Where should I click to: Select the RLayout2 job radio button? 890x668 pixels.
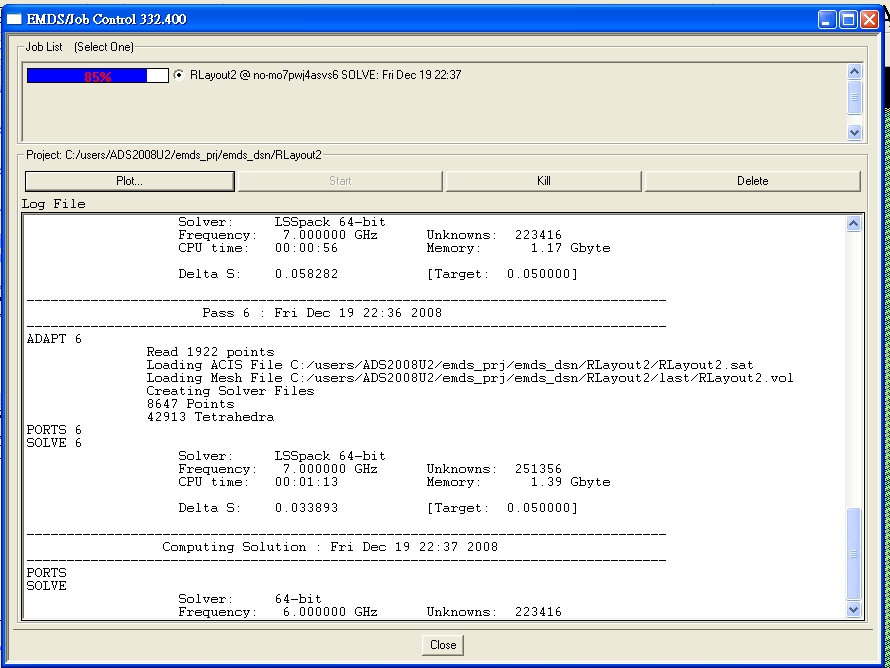click(179, 75)
